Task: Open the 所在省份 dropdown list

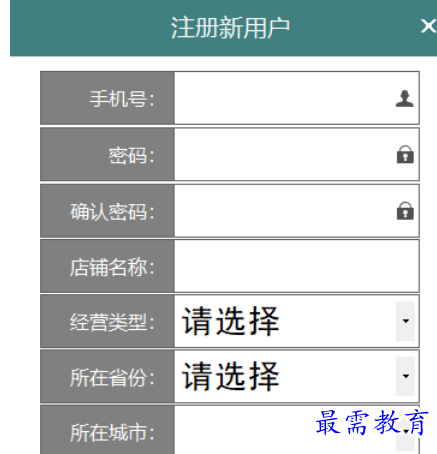Action: coord(296,376)
